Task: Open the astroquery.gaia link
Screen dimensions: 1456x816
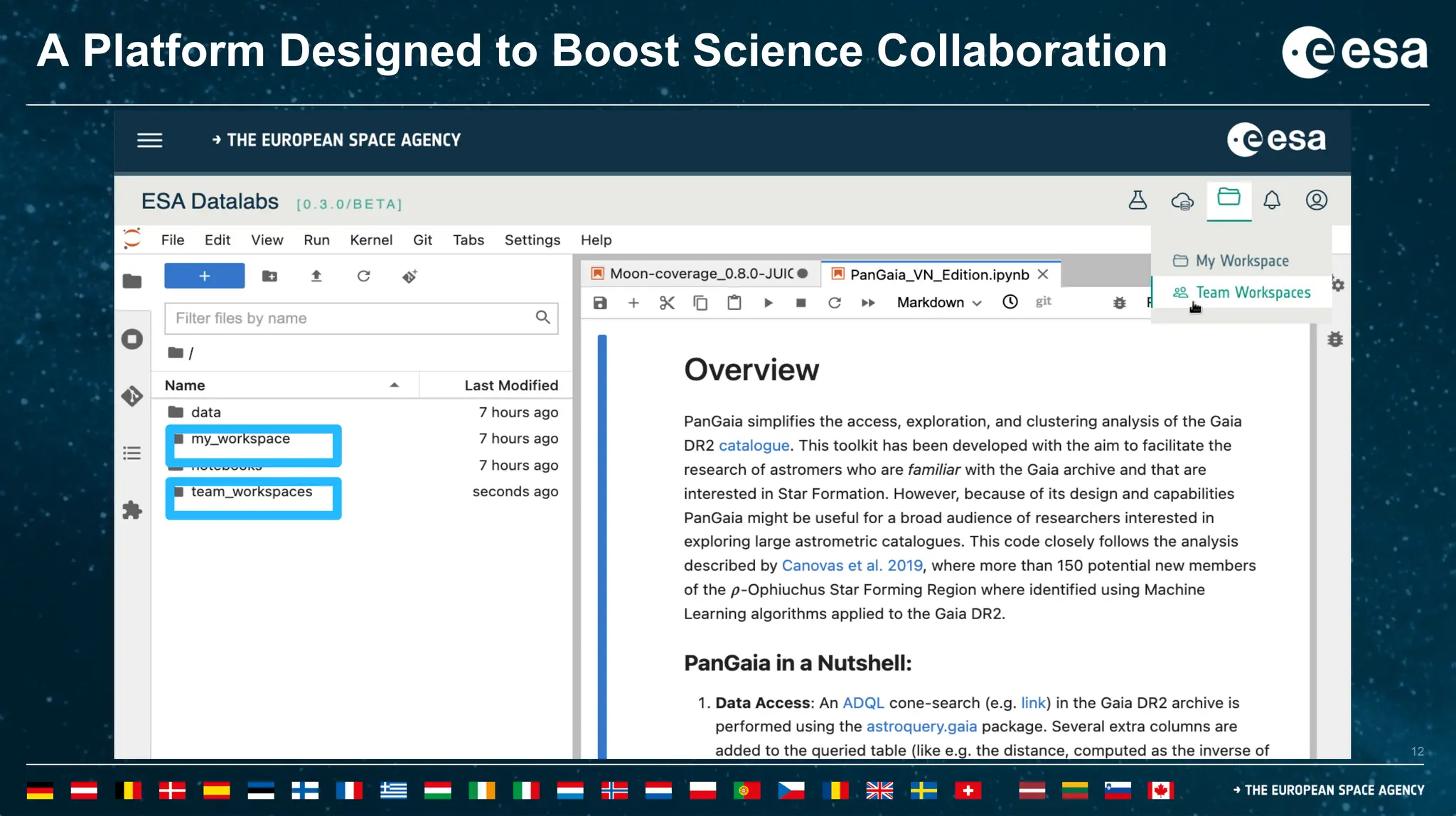Action: 921,726
